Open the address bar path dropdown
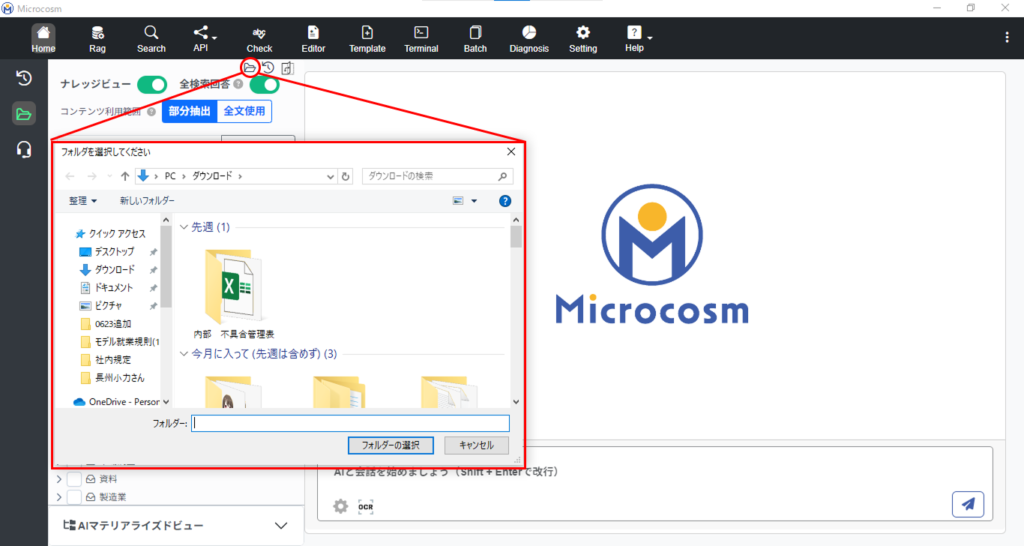Image resolution: width=1024 pixels, height=546 pixels. point(330,176)
